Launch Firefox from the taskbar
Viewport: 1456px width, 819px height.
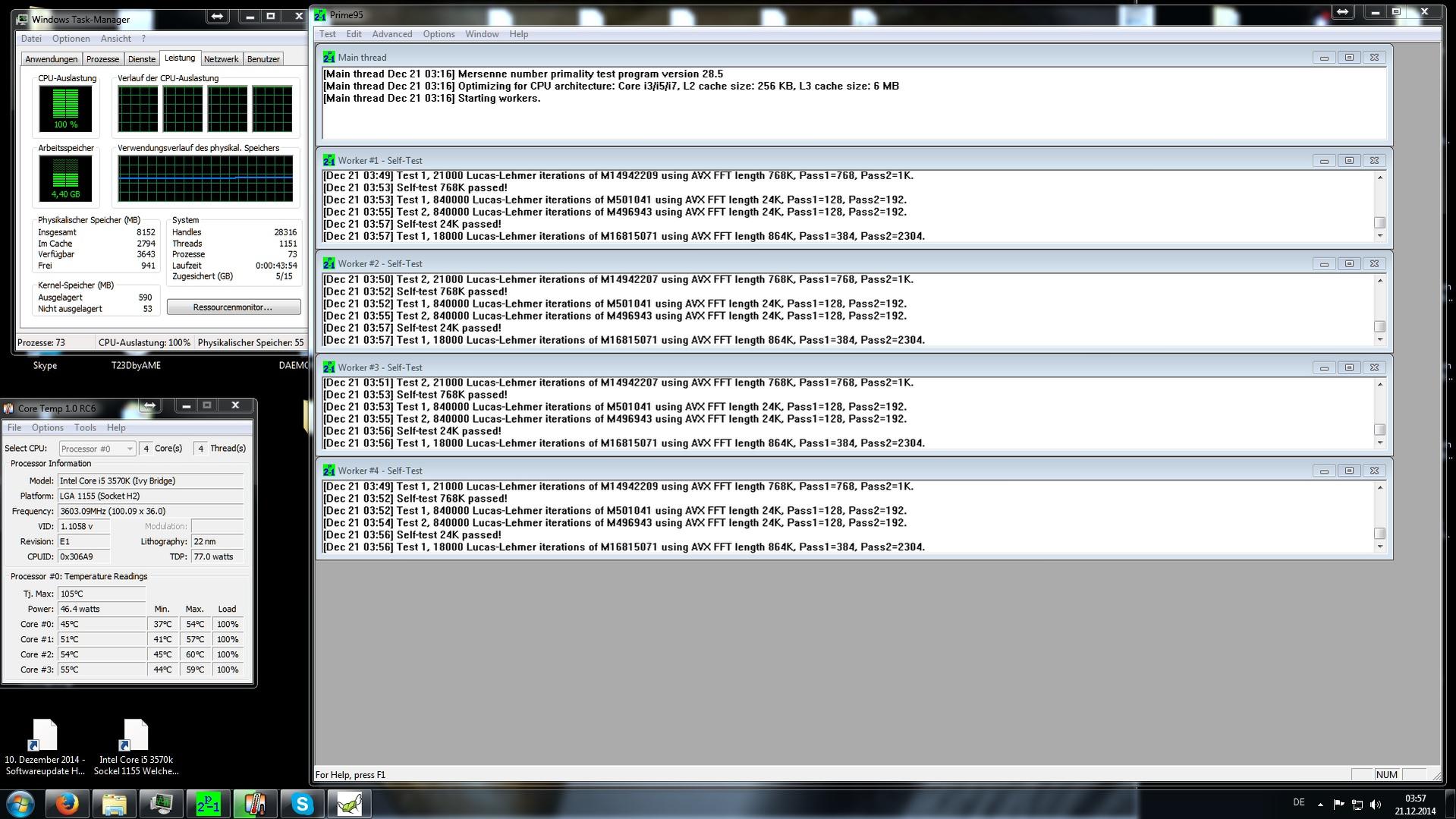[67, 804]
